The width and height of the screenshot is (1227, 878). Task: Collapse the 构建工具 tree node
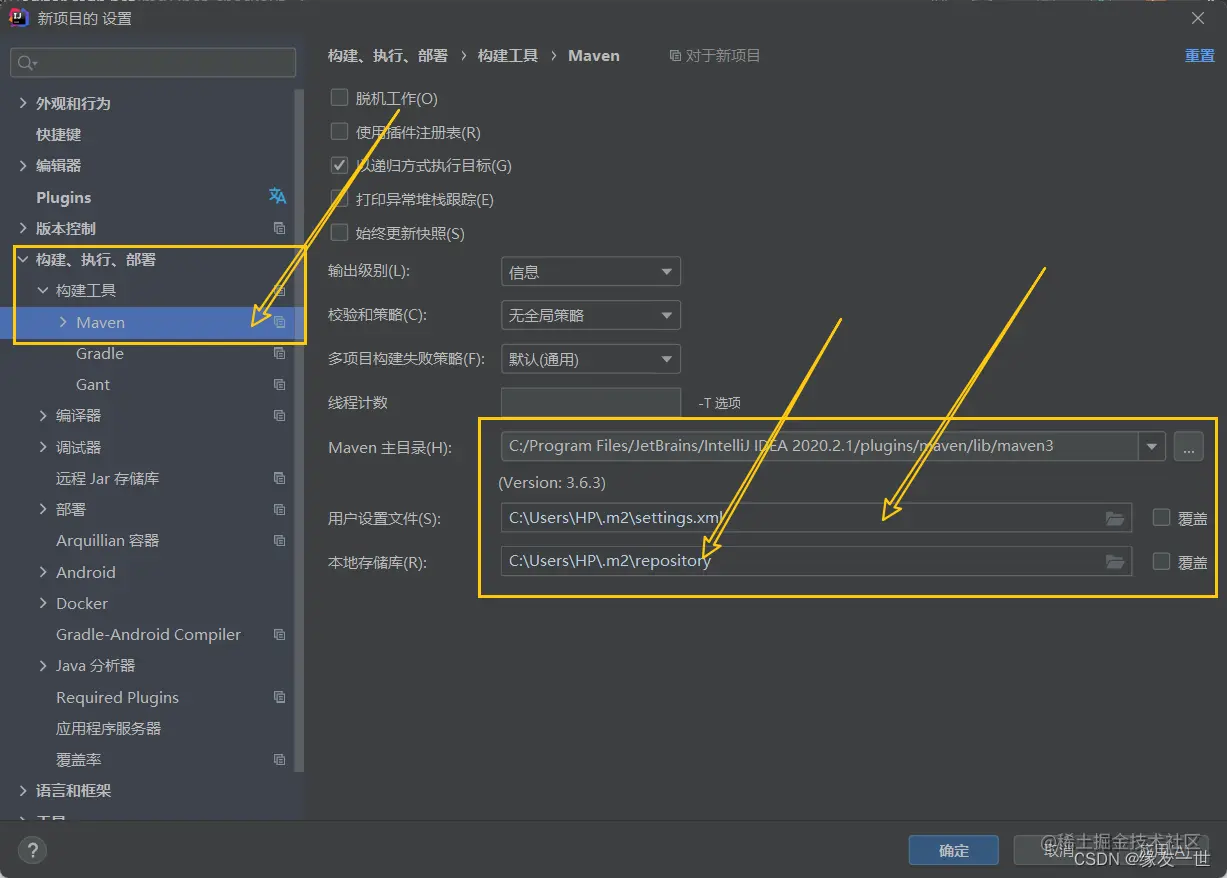pyautogui.click(x=43, y=290)
